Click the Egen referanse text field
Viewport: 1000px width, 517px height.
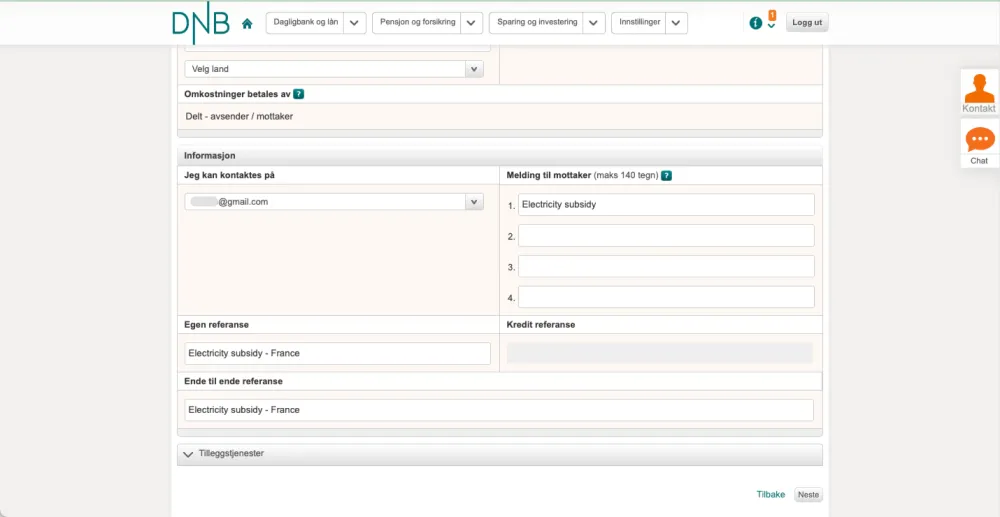(338, 354)
